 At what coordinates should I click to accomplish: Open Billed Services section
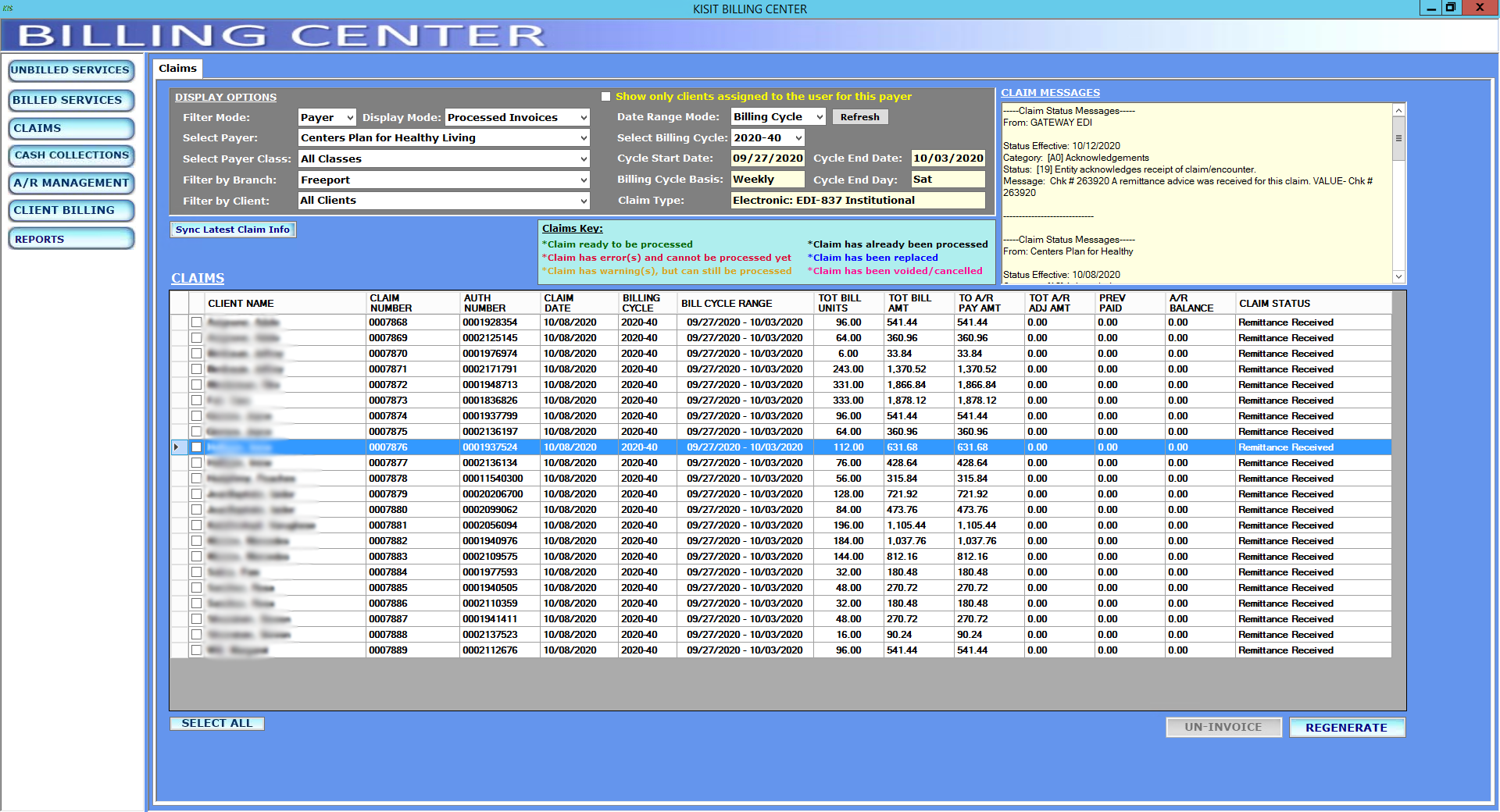pos(71,100)
